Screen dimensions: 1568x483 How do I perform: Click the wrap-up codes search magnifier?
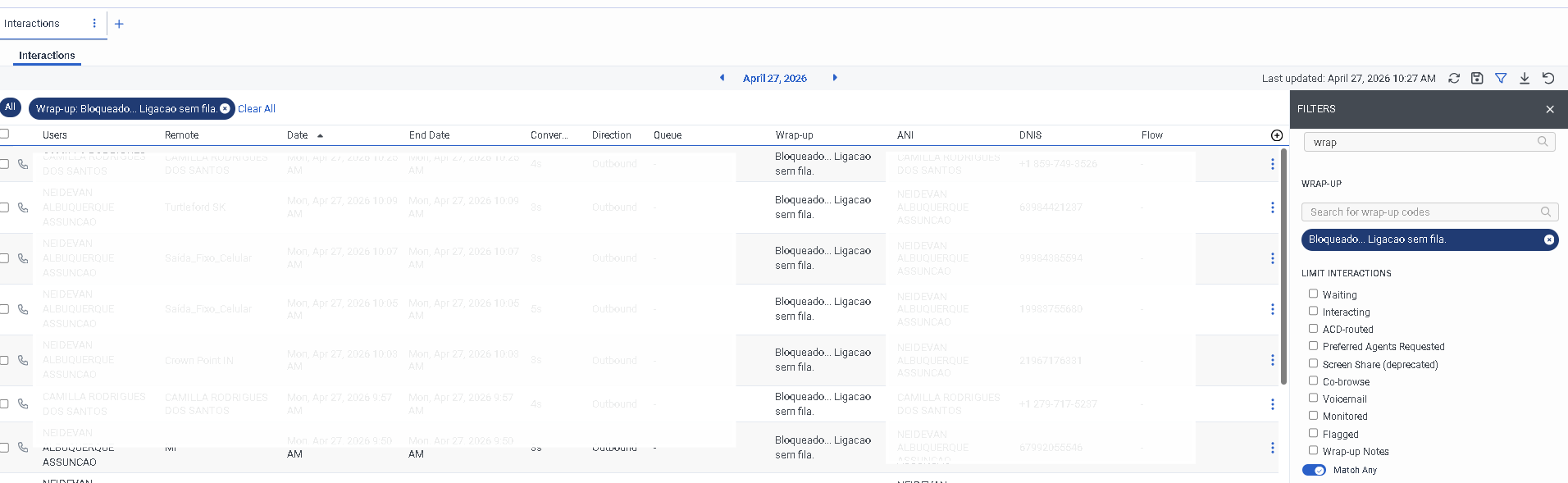coord(1546,212)
